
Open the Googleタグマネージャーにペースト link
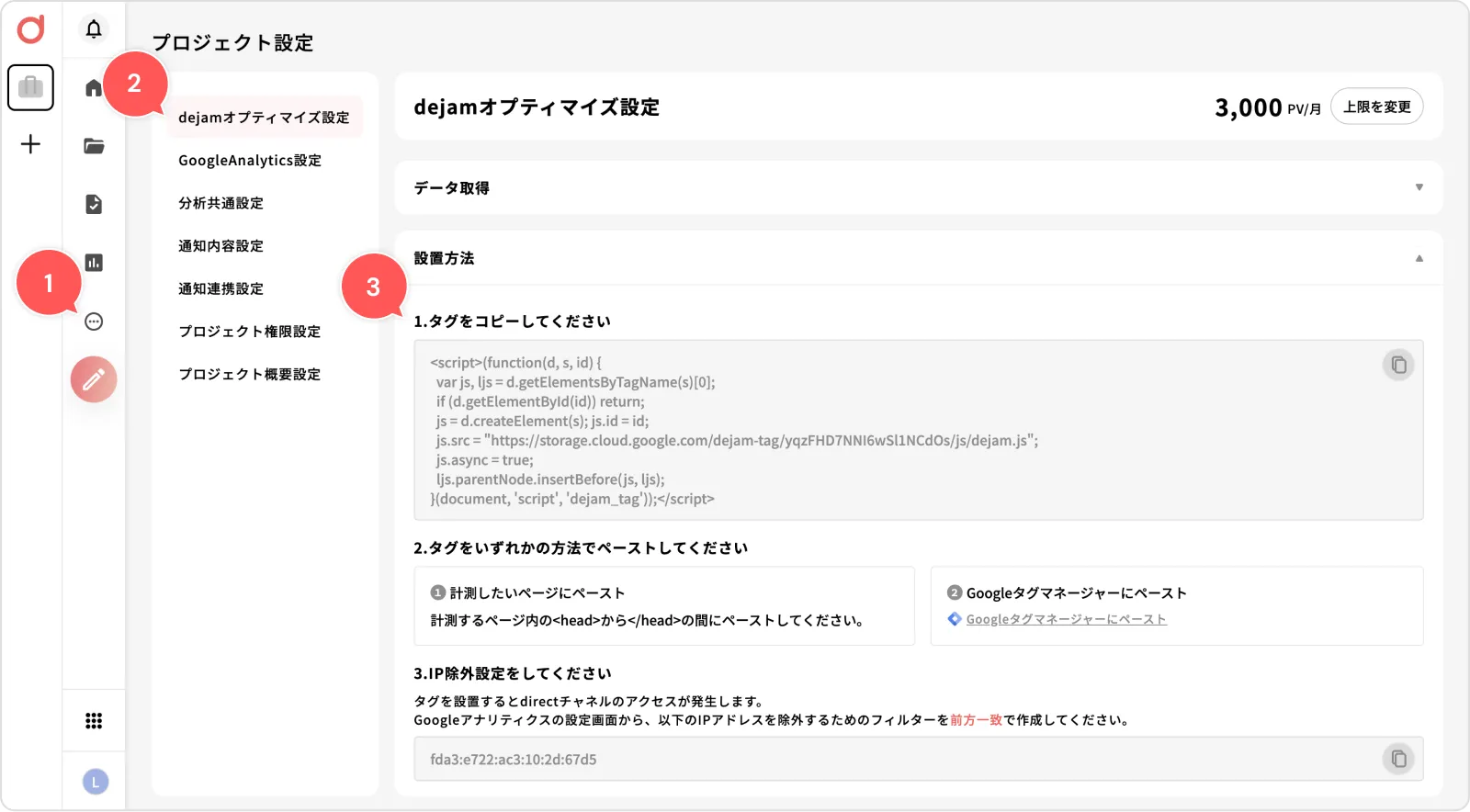[x=1066, y=619]
